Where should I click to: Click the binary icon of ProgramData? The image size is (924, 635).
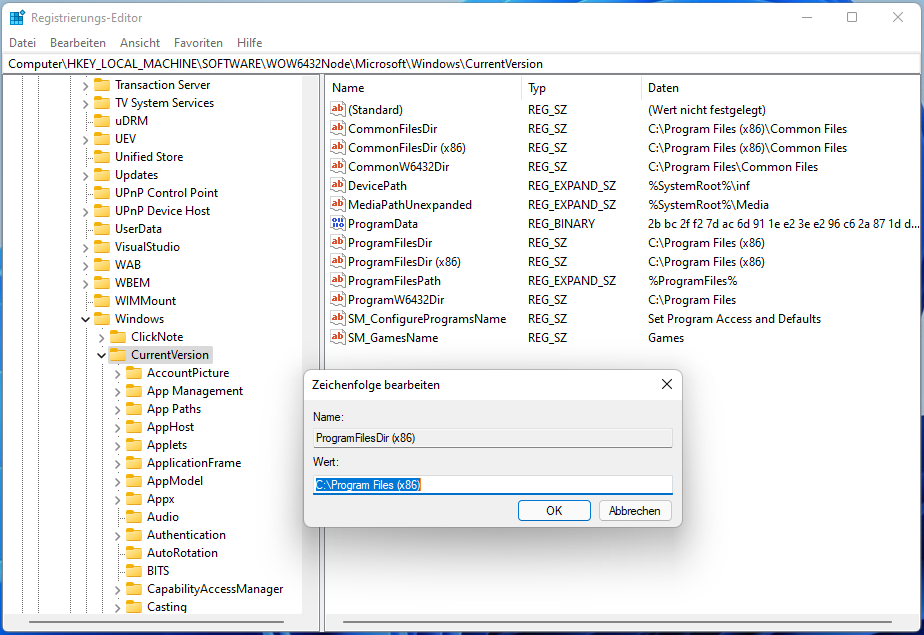point(338,223)
